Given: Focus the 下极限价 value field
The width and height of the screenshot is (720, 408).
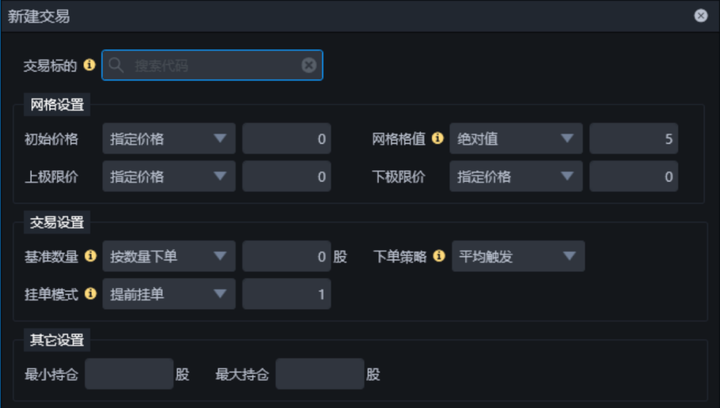Looking at the screenshot, I should [633, 176].
